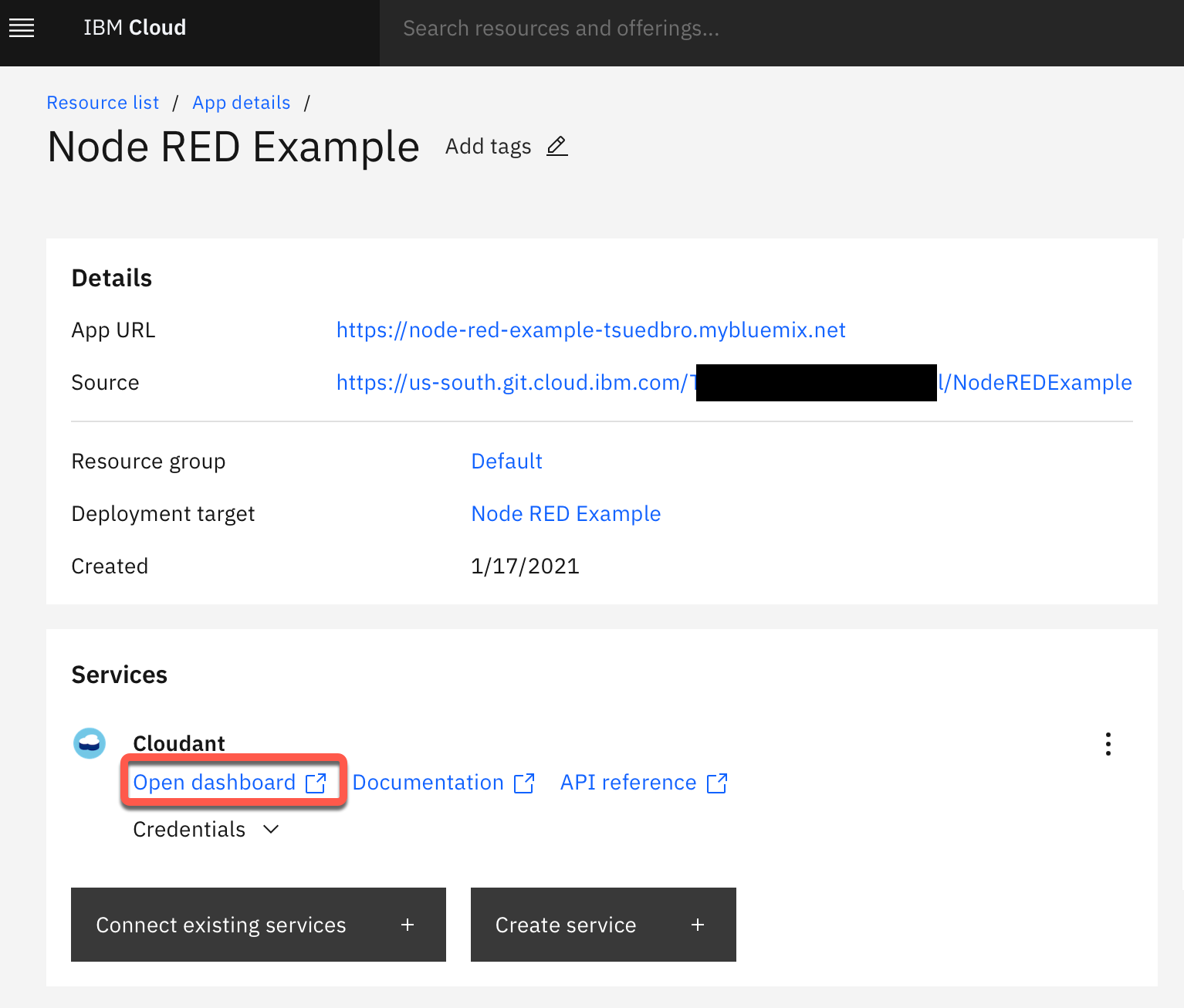Select the created date 1/17/2021
Screen dimensions: 1184x1008
pyautogui.click(x=525, y=567)
